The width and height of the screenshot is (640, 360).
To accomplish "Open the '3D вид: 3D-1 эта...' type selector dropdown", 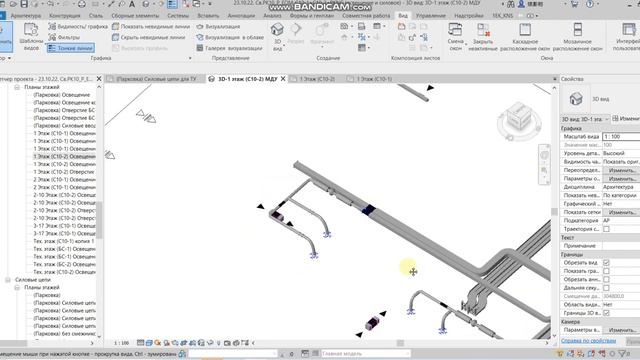I will click(x=585, y=119).
